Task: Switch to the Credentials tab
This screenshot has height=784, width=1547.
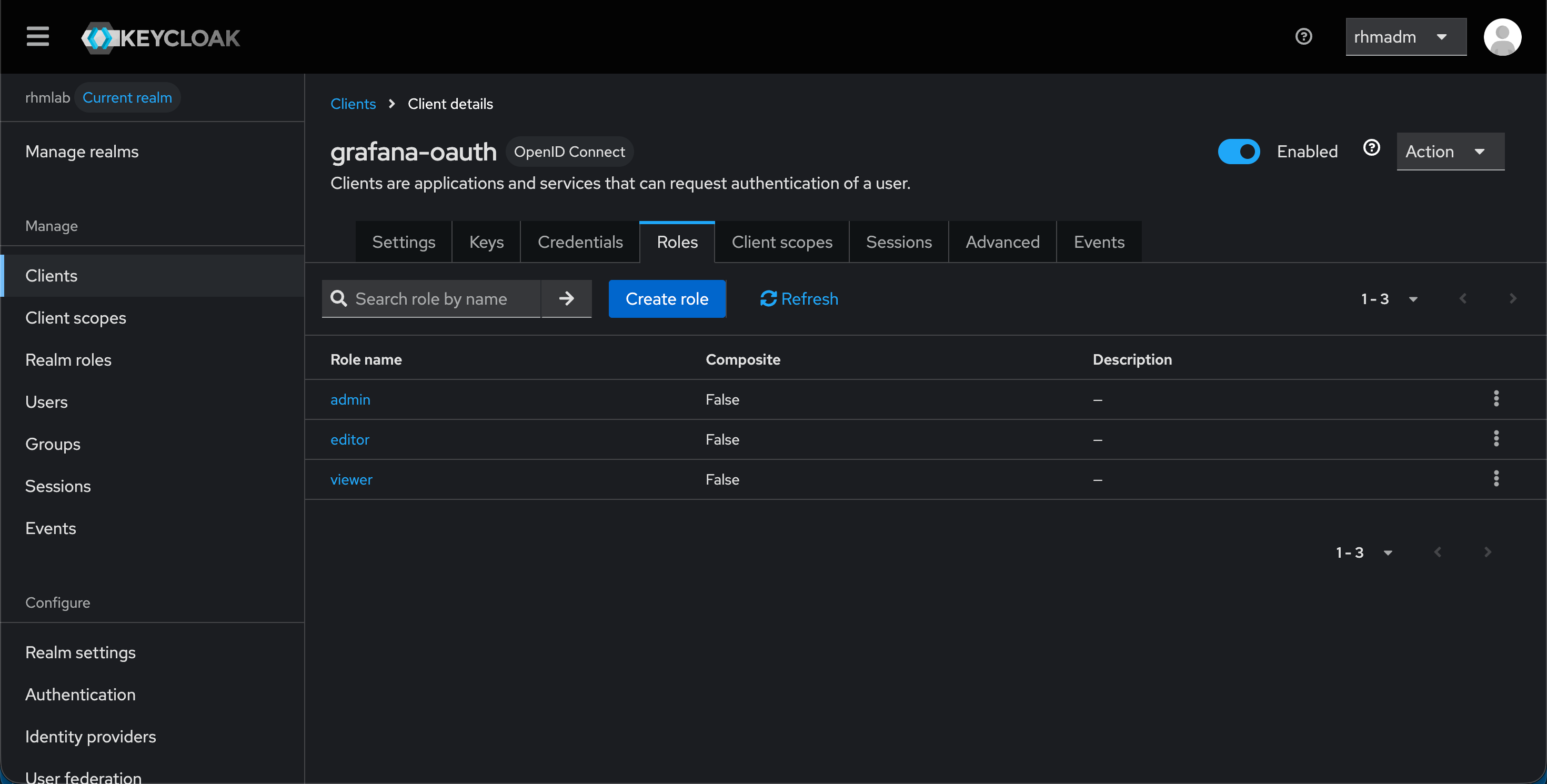Action: (580, 242)
